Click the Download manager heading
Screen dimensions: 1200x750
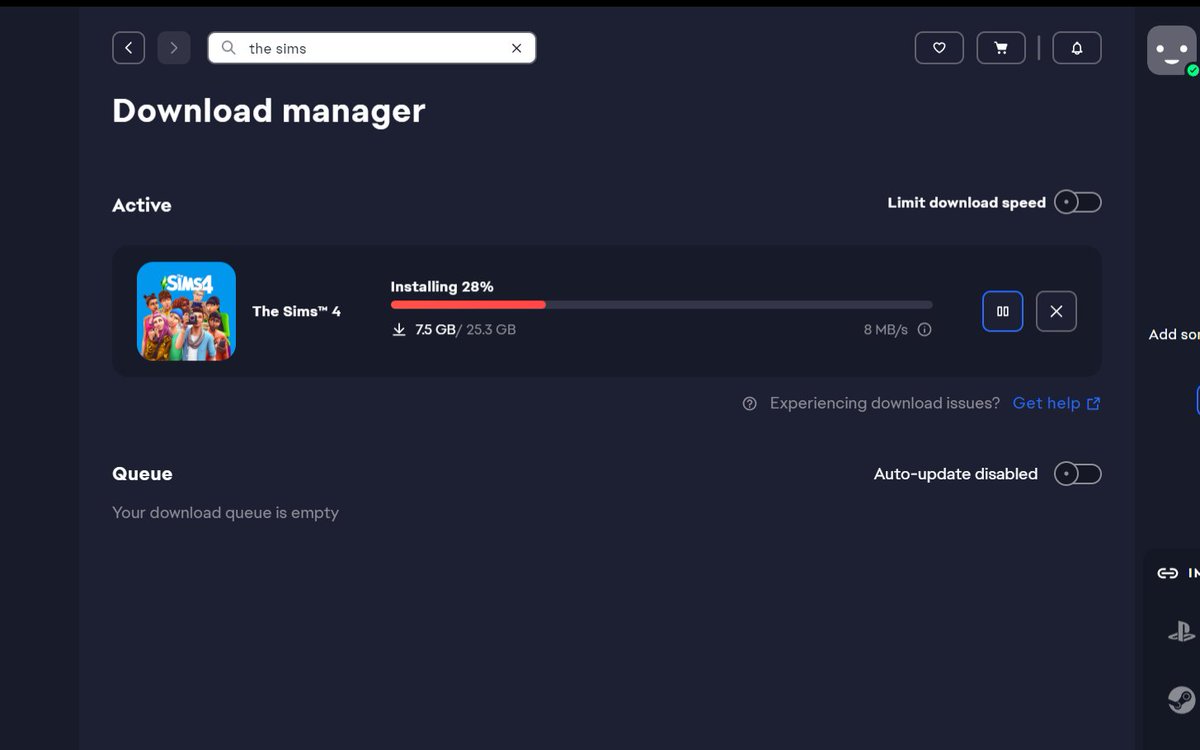269,110
